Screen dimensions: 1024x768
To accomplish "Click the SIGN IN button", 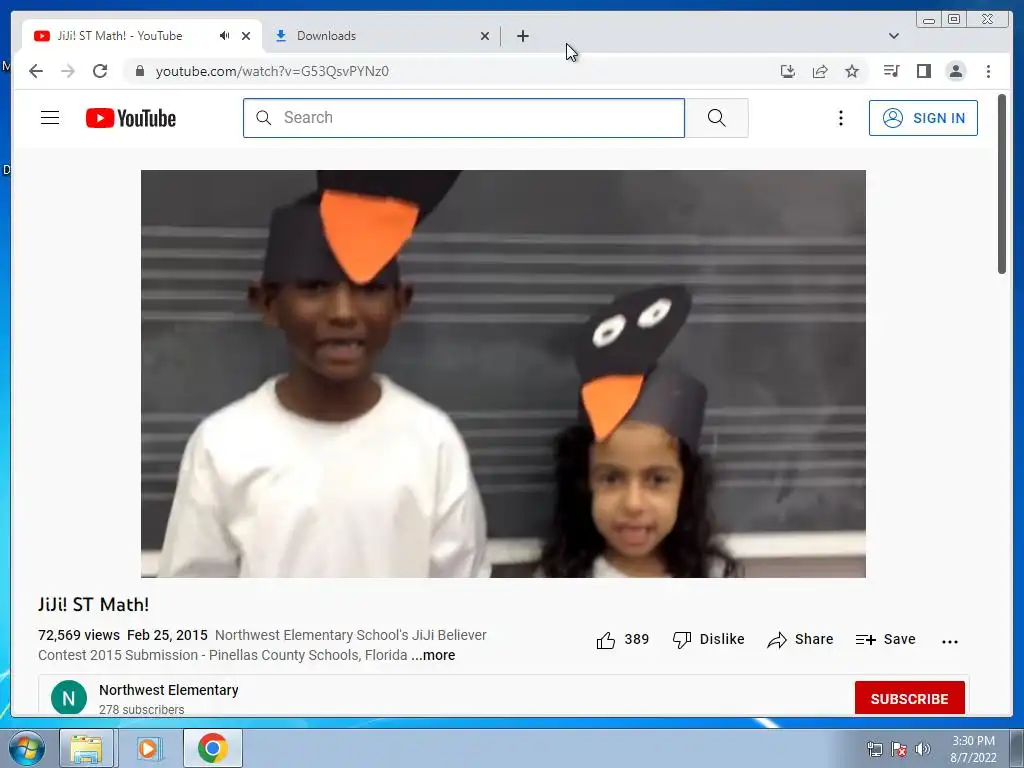I will click(923, 118).
